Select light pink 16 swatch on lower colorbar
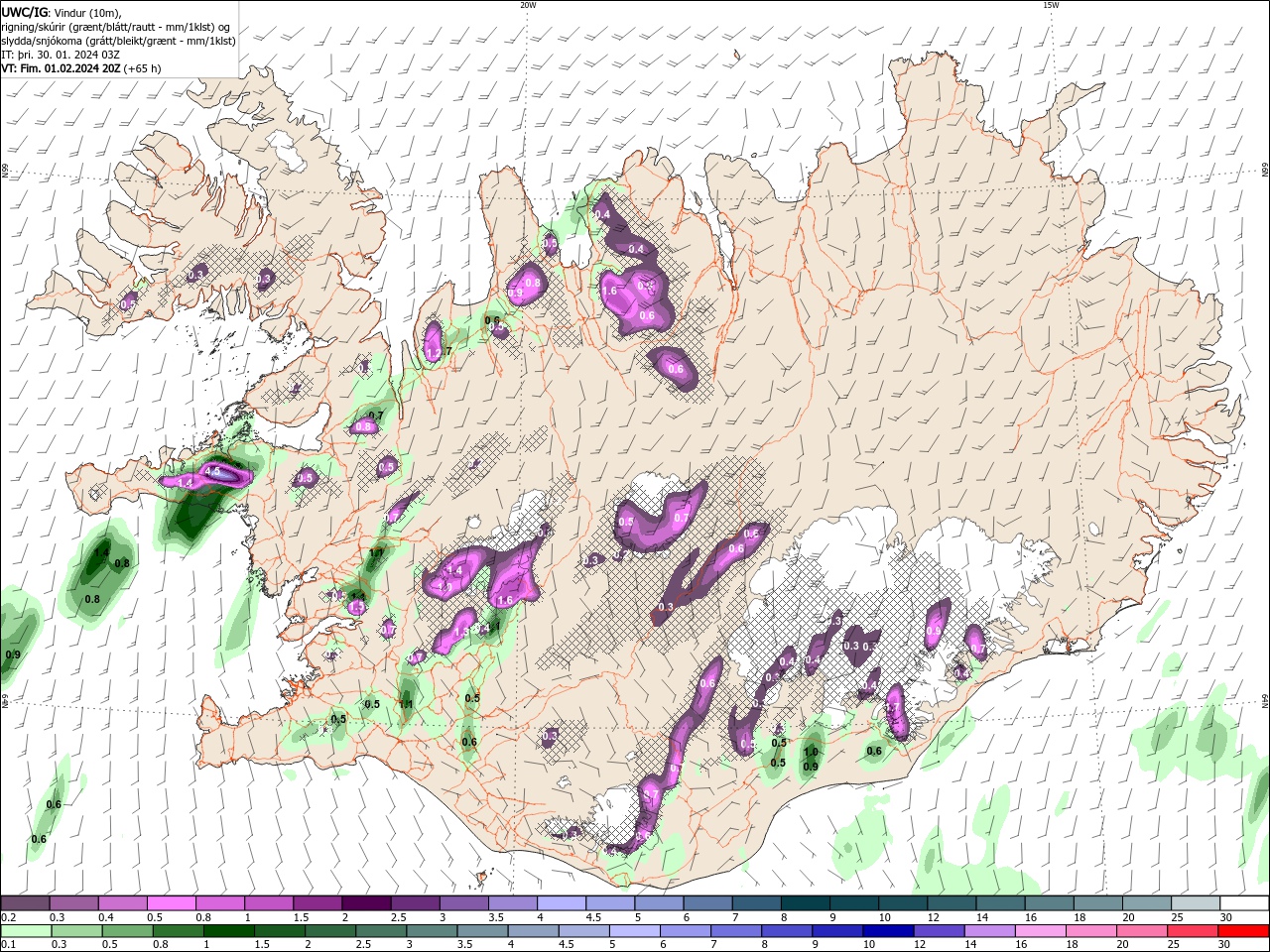 1040,931
